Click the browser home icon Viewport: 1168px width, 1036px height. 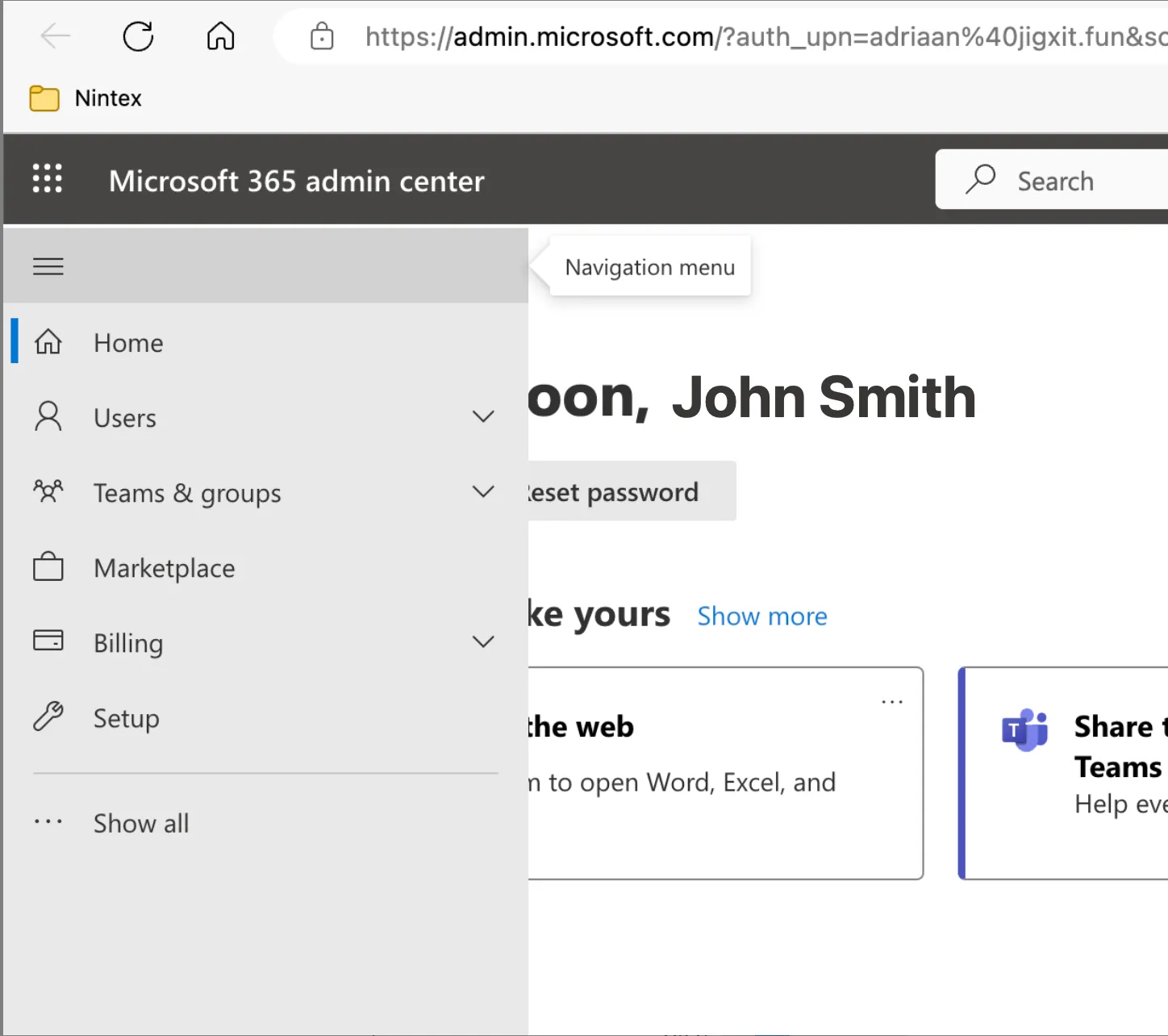click(x=220, y=36)
